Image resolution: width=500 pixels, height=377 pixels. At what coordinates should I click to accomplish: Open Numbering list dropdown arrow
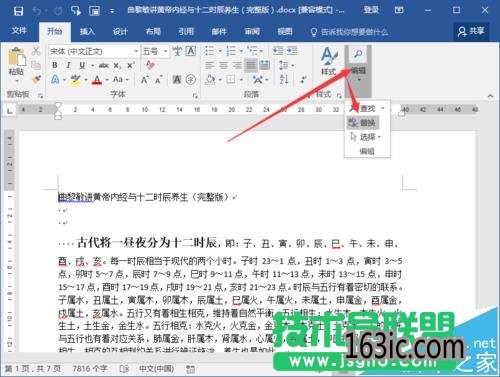click(x=241, y=51)
